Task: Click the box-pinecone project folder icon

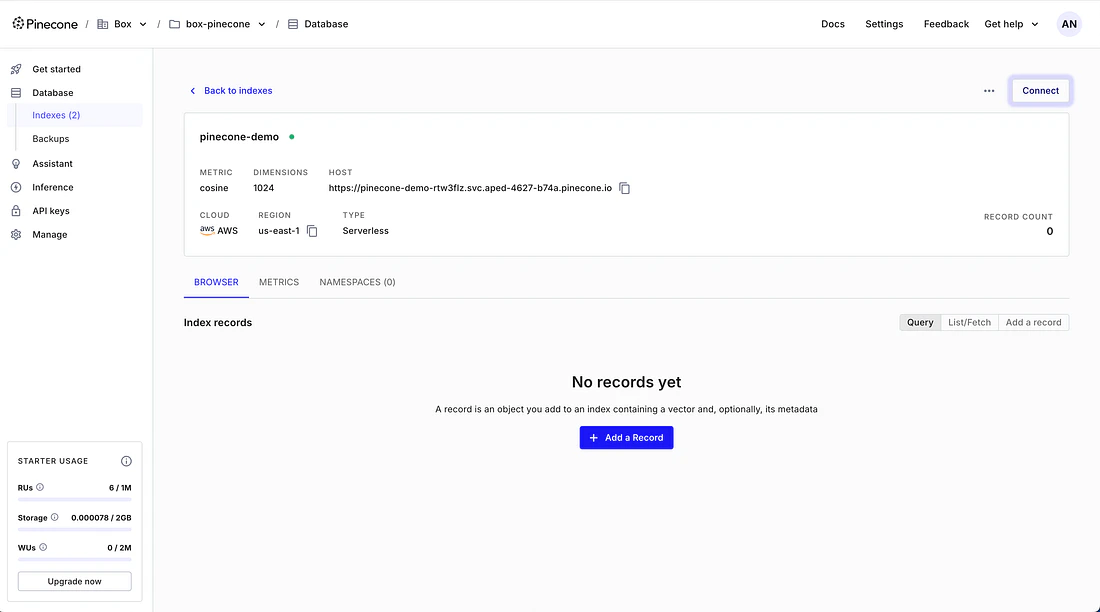Action: coord(175,24)
